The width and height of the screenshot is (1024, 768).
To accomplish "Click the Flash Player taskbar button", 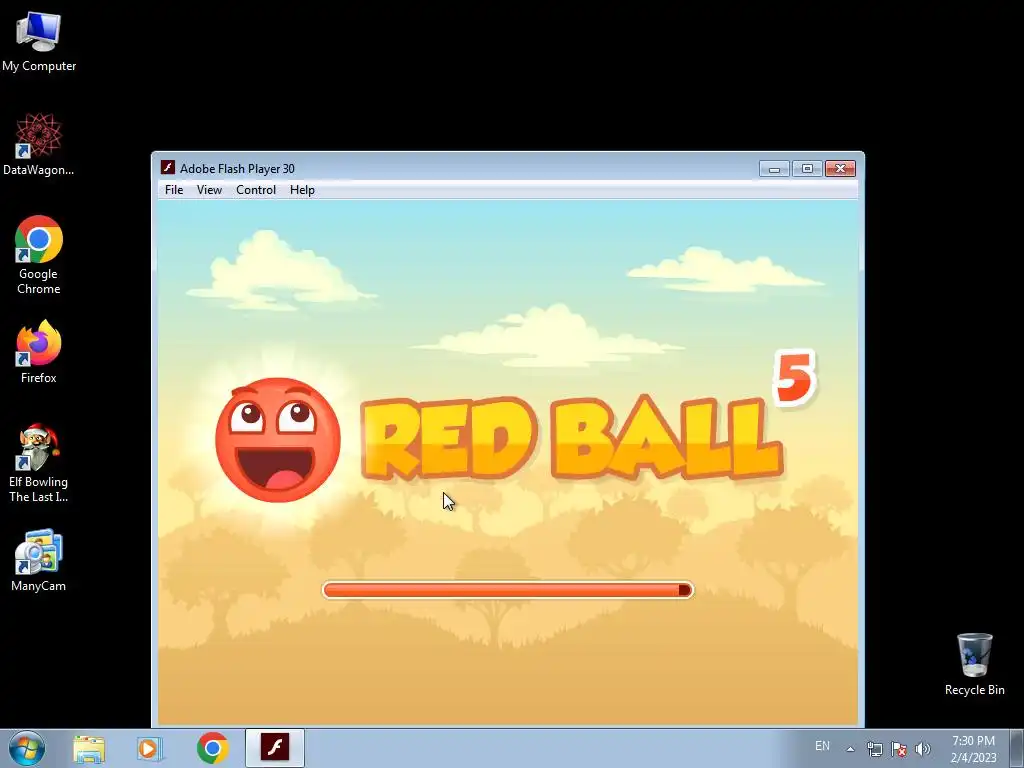I will pos(275,748).
